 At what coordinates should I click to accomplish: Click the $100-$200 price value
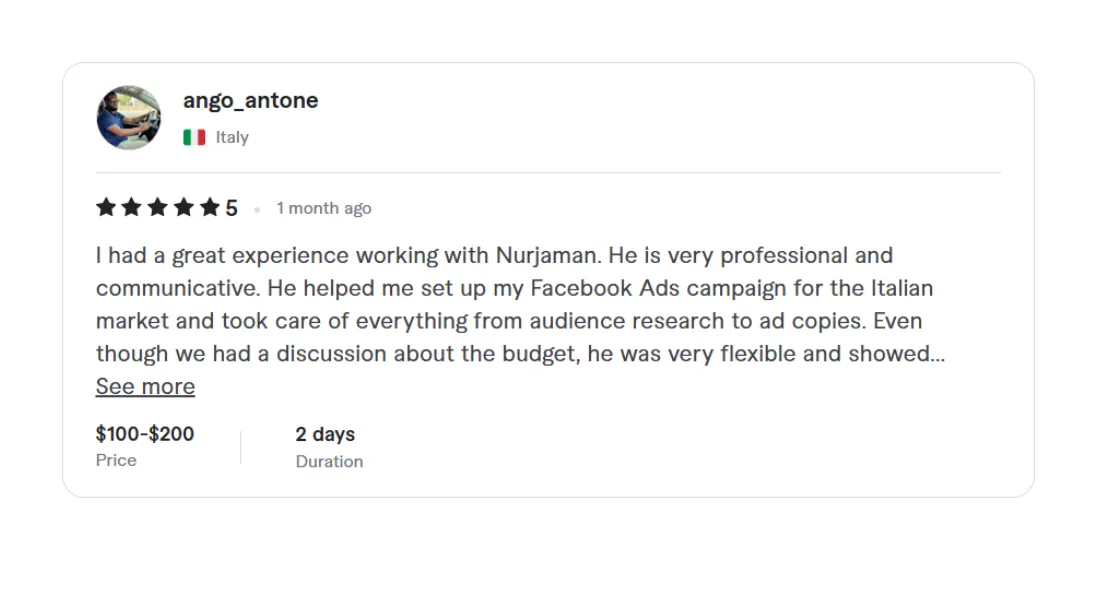click(x=145, y=434)
